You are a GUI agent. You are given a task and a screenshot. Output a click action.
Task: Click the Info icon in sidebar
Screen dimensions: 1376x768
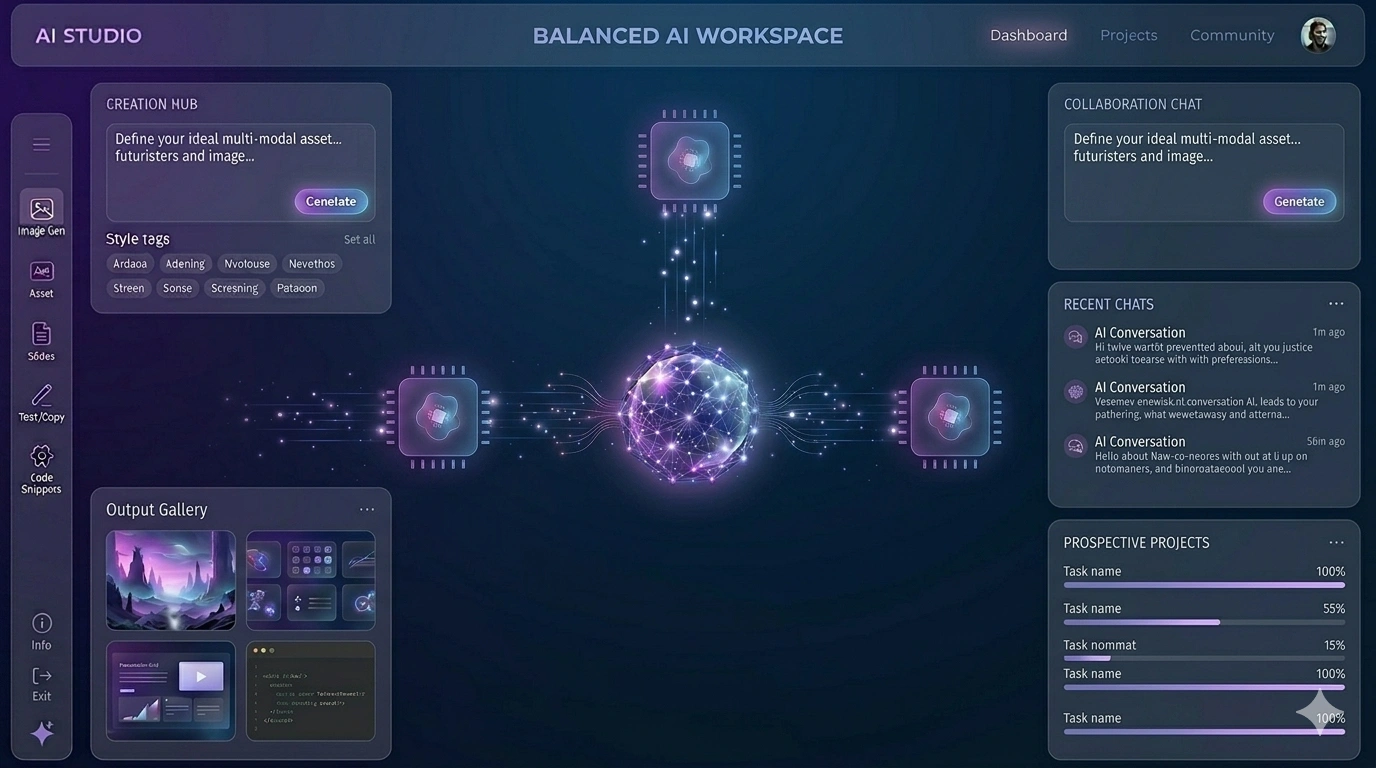[41, 623]
